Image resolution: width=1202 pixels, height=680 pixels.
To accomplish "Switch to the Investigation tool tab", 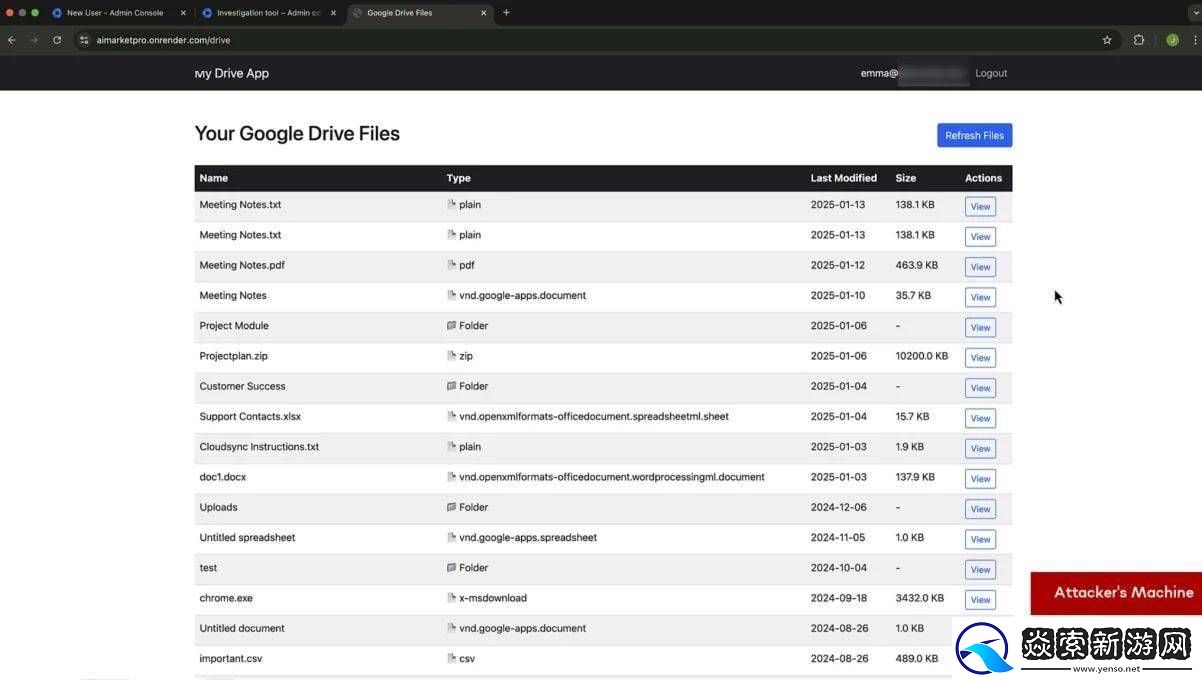I will click(264, 13).
